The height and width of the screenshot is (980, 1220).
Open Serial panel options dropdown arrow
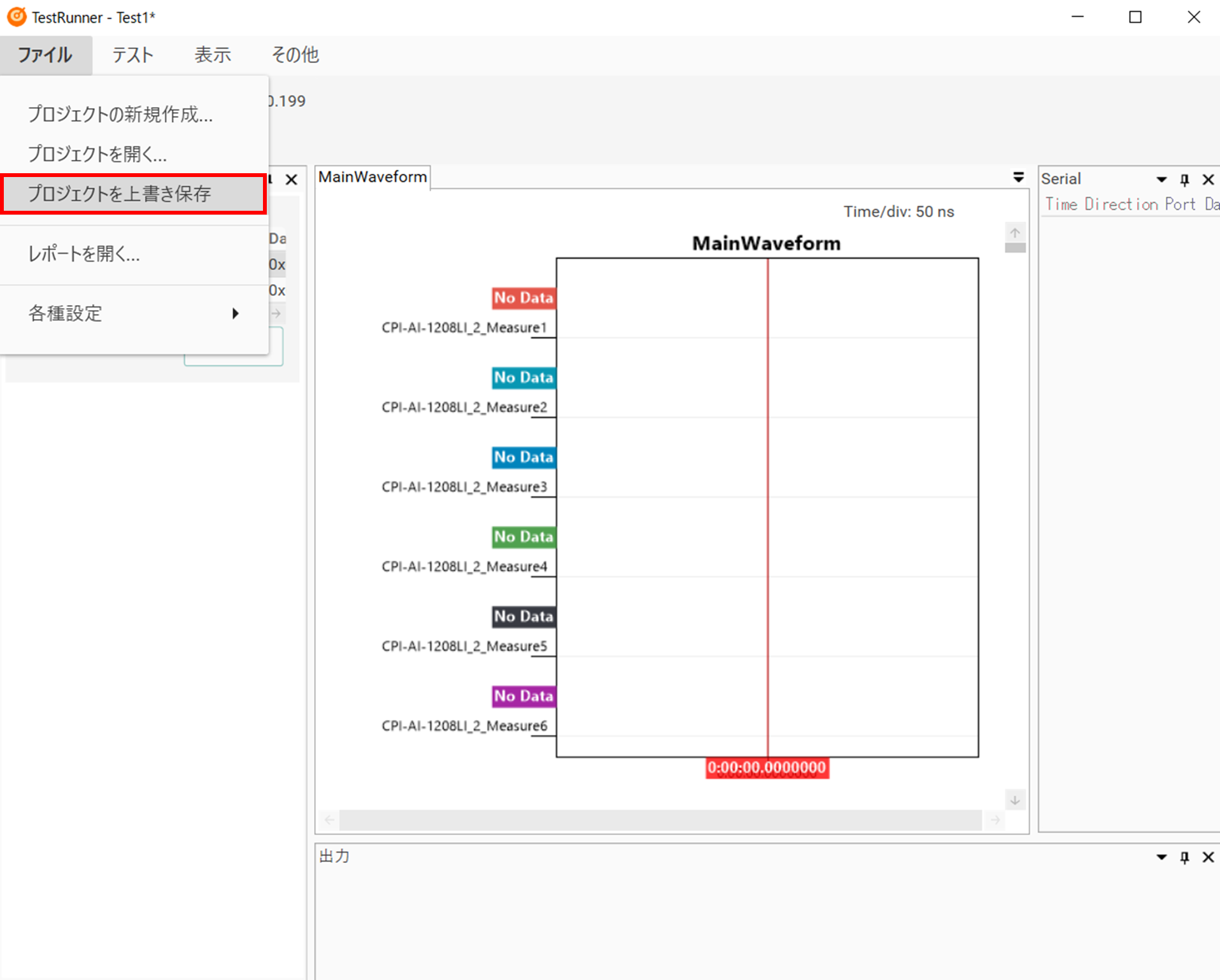(x=1161, y=180)
